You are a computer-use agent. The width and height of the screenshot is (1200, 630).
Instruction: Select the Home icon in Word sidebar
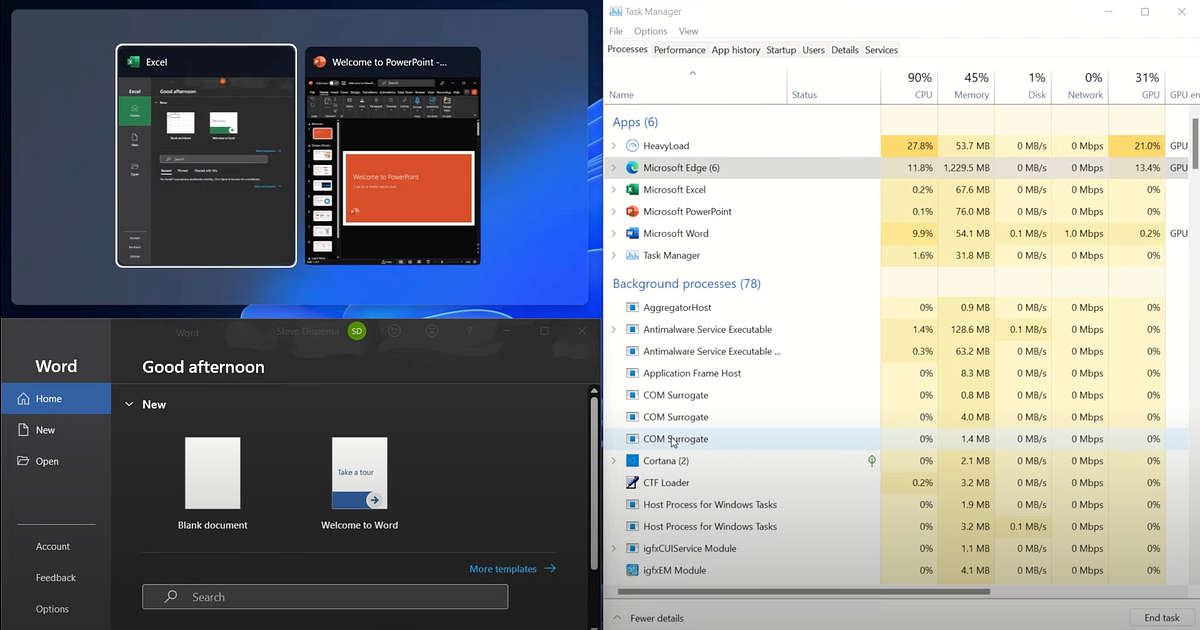(22, 398)
